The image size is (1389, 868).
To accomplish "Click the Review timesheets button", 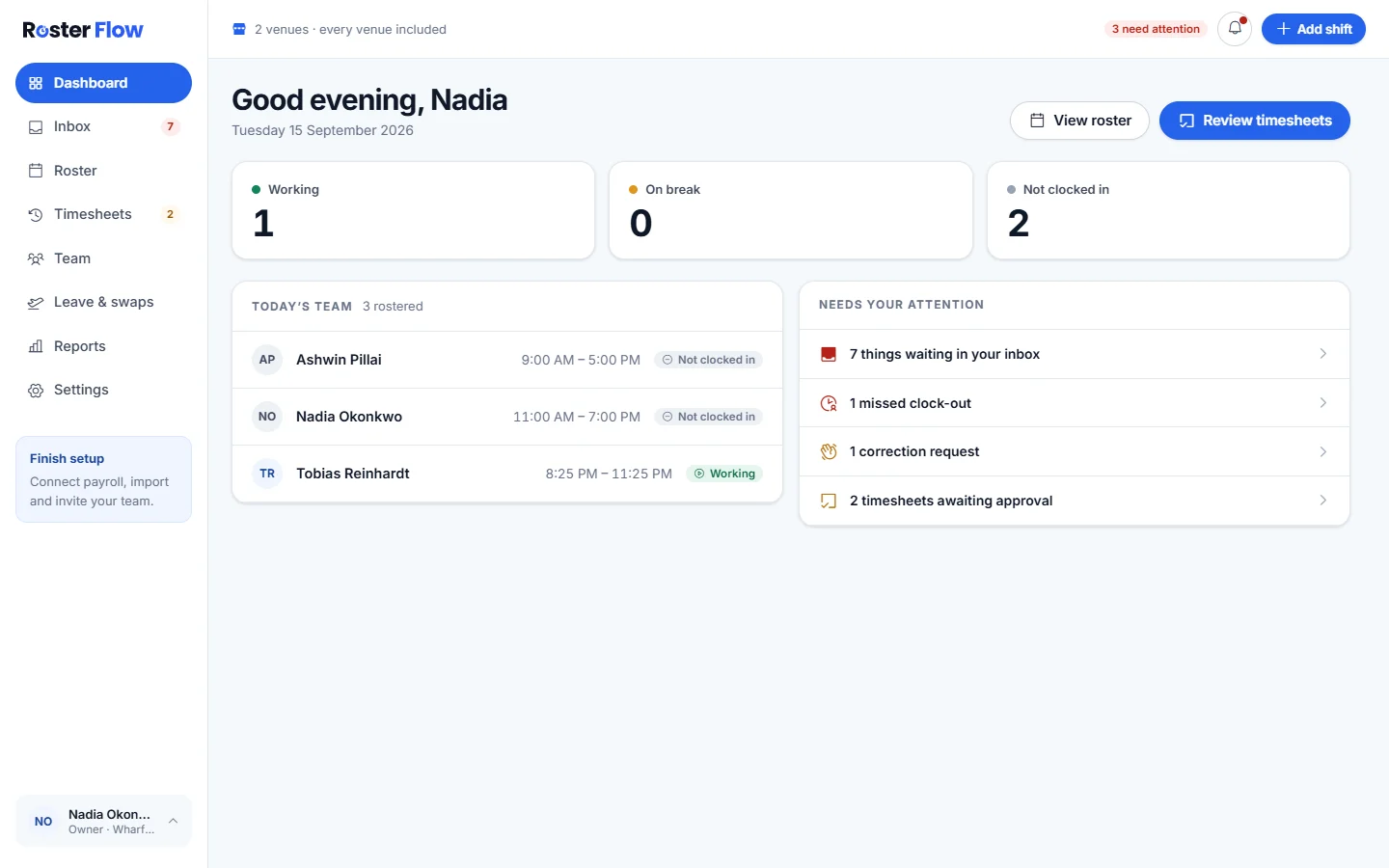I will click(x=1255, y=121).
